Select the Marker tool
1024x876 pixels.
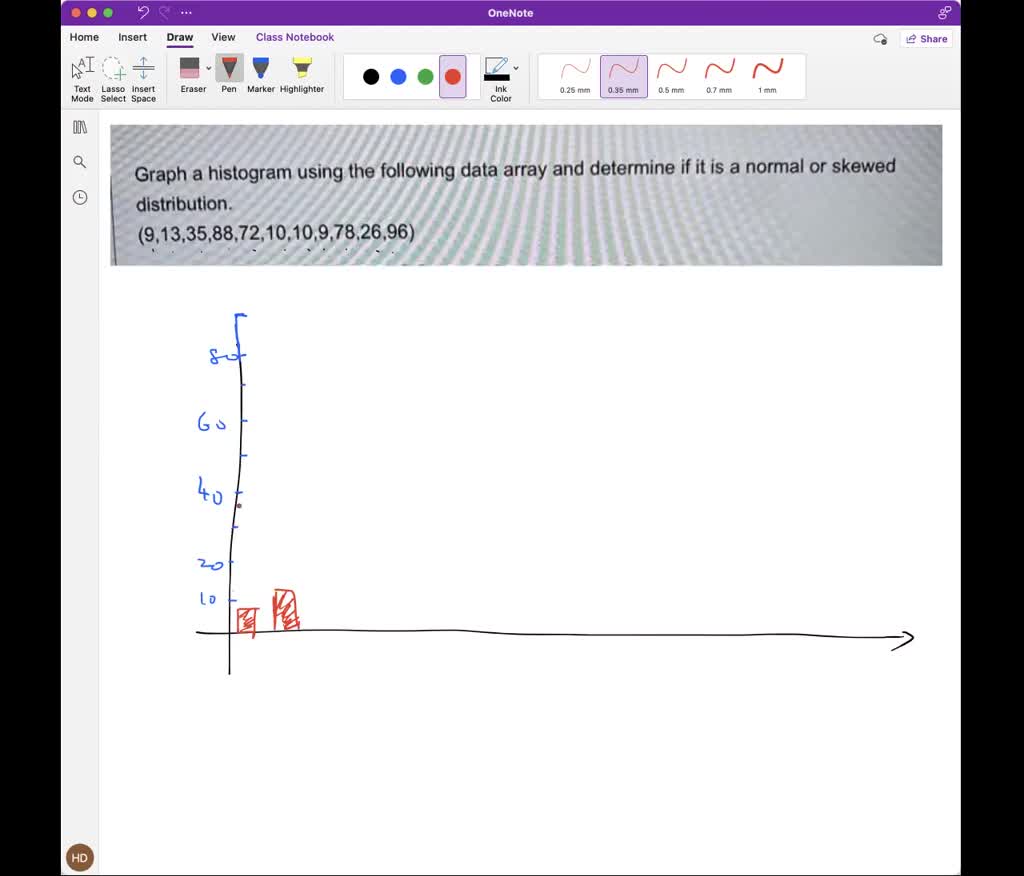pos(261,75)
